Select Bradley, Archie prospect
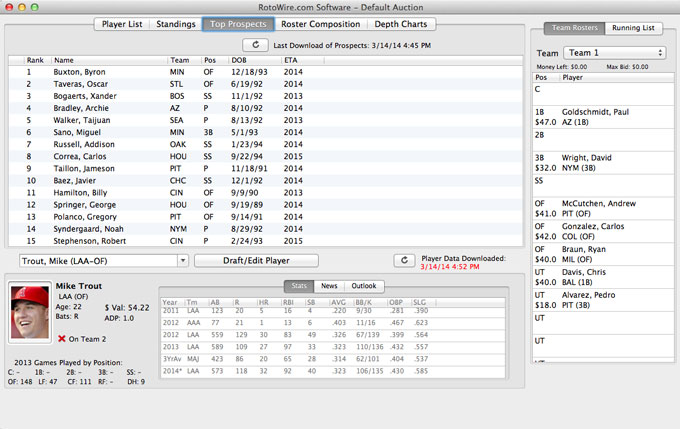680x429 pixels. 265,108
